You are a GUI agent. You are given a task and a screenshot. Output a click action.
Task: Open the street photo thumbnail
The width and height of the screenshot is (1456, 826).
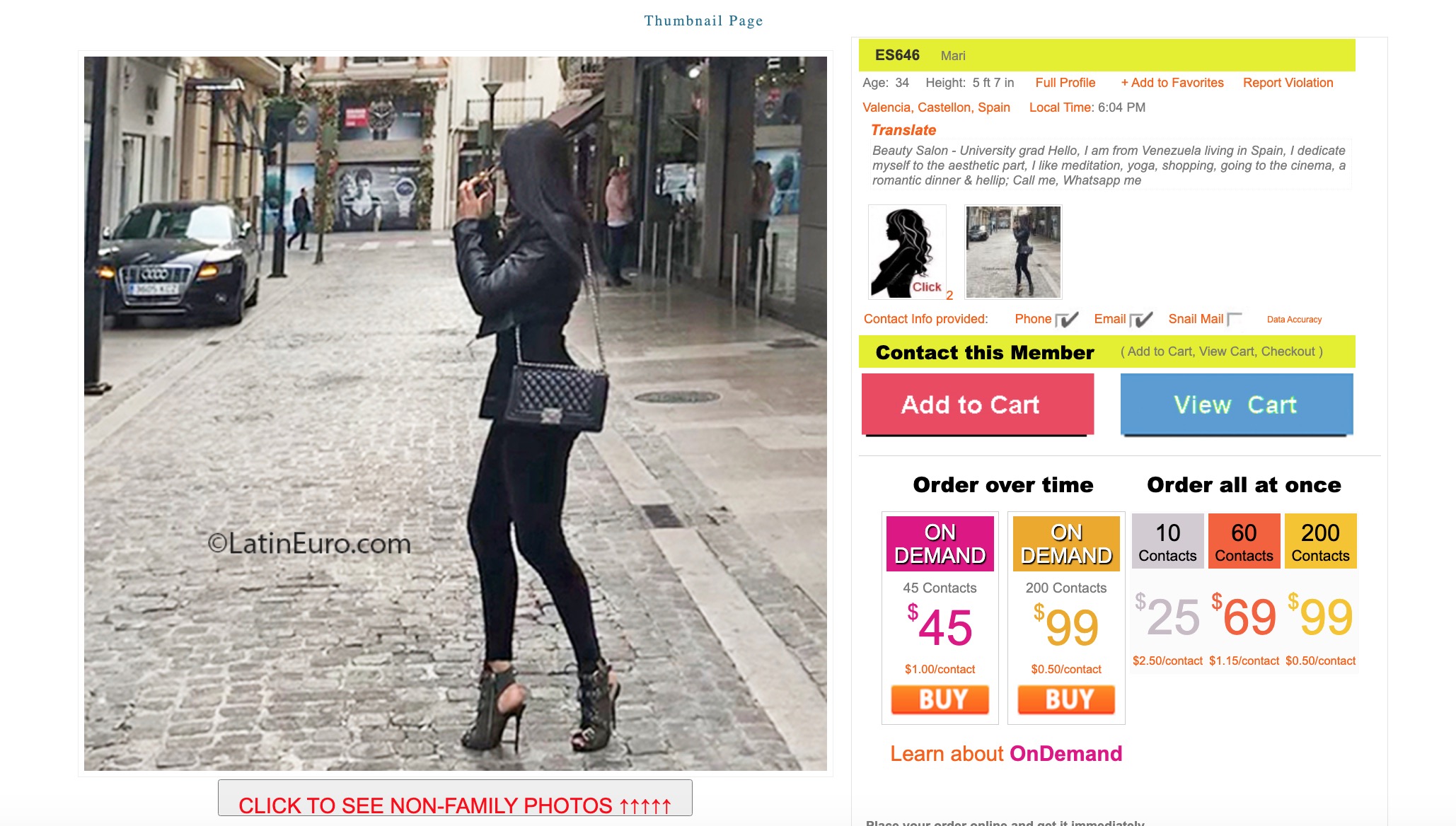coord(1013,252)
